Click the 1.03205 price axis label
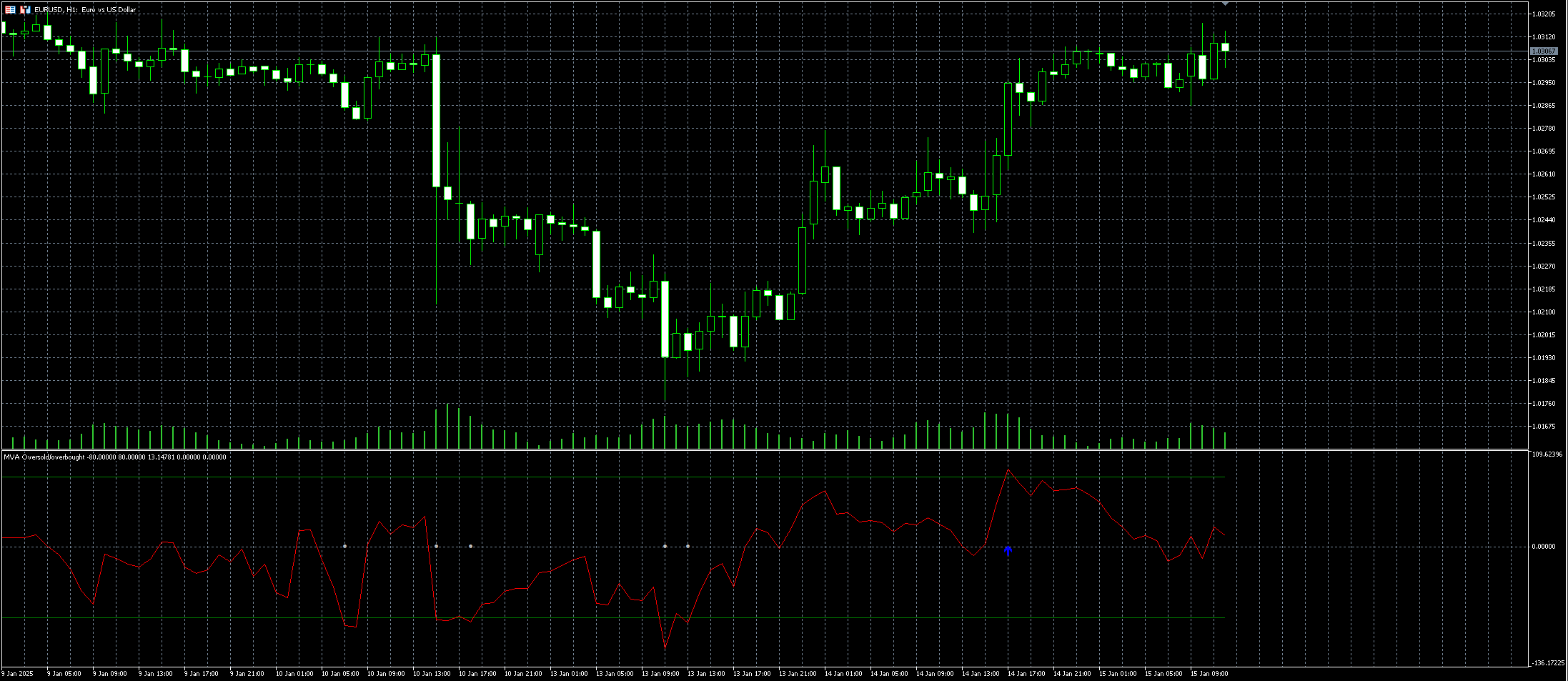The width and height of the screenshot is (1568, 681). (1544, 14)
